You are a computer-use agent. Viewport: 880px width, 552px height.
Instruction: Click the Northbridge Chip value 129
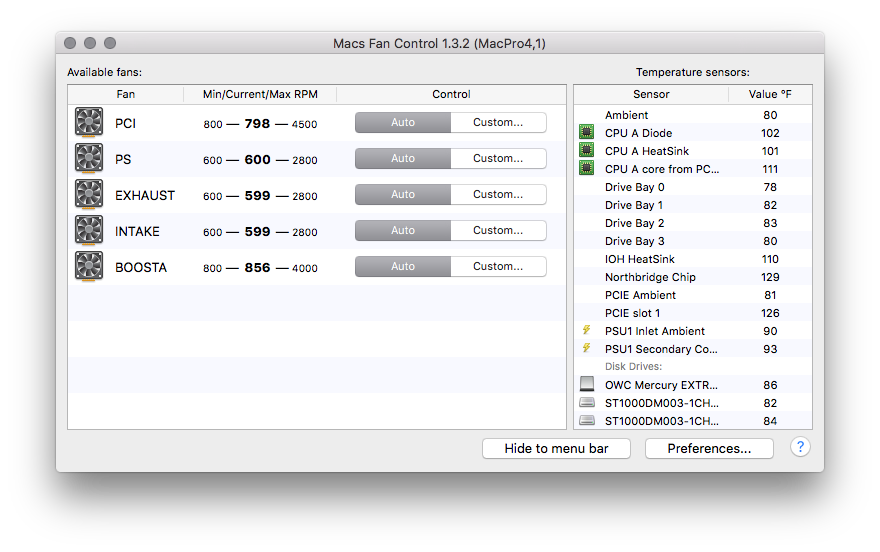click(x=770, y=277)
